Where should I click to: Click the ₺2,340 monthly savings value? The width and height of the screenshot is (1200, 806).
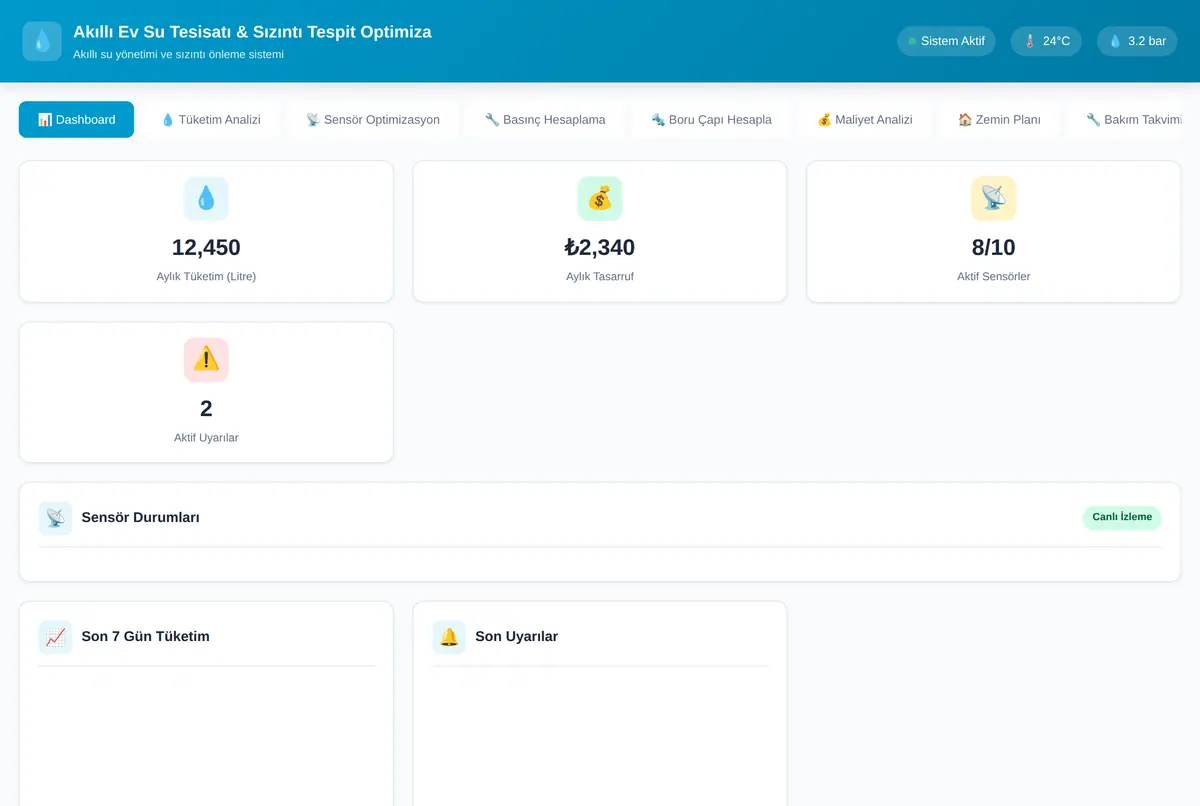pos(600,247)
